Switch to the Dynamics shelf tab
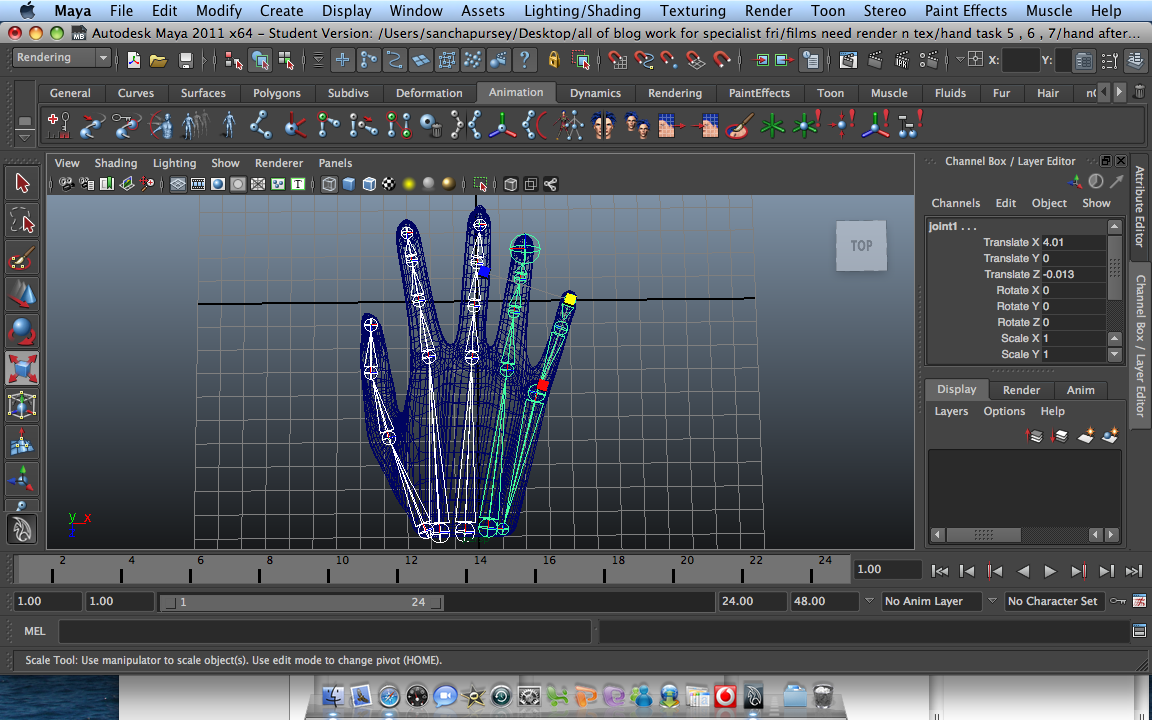Screen dimensions: 1152x720 pyautogui.click(x=595, y=93)
